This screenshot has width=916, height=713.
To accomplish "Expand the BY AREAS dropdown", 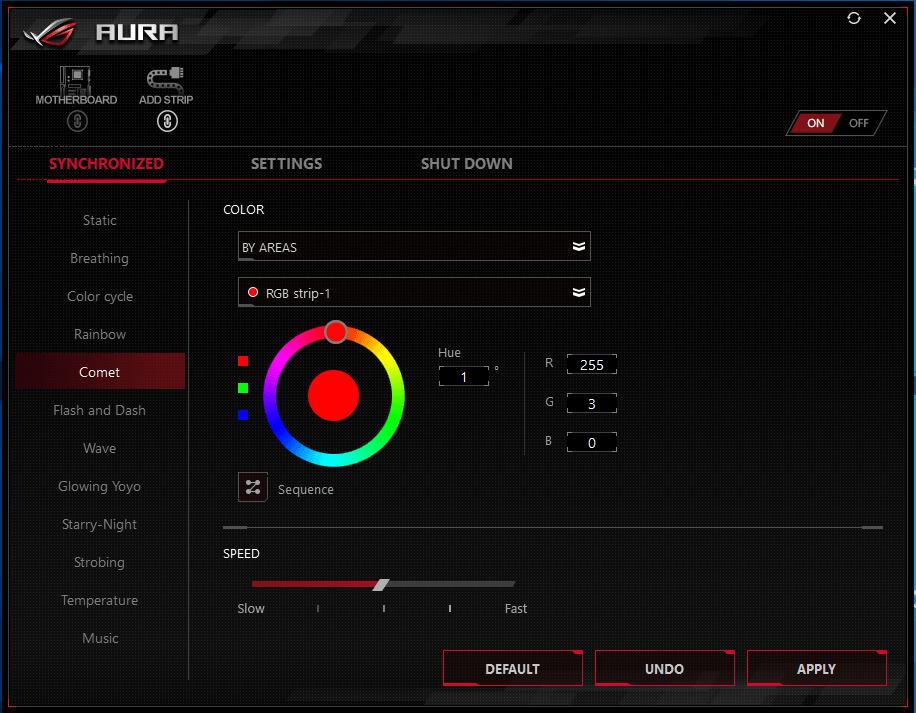I will [x=414, y=246].
